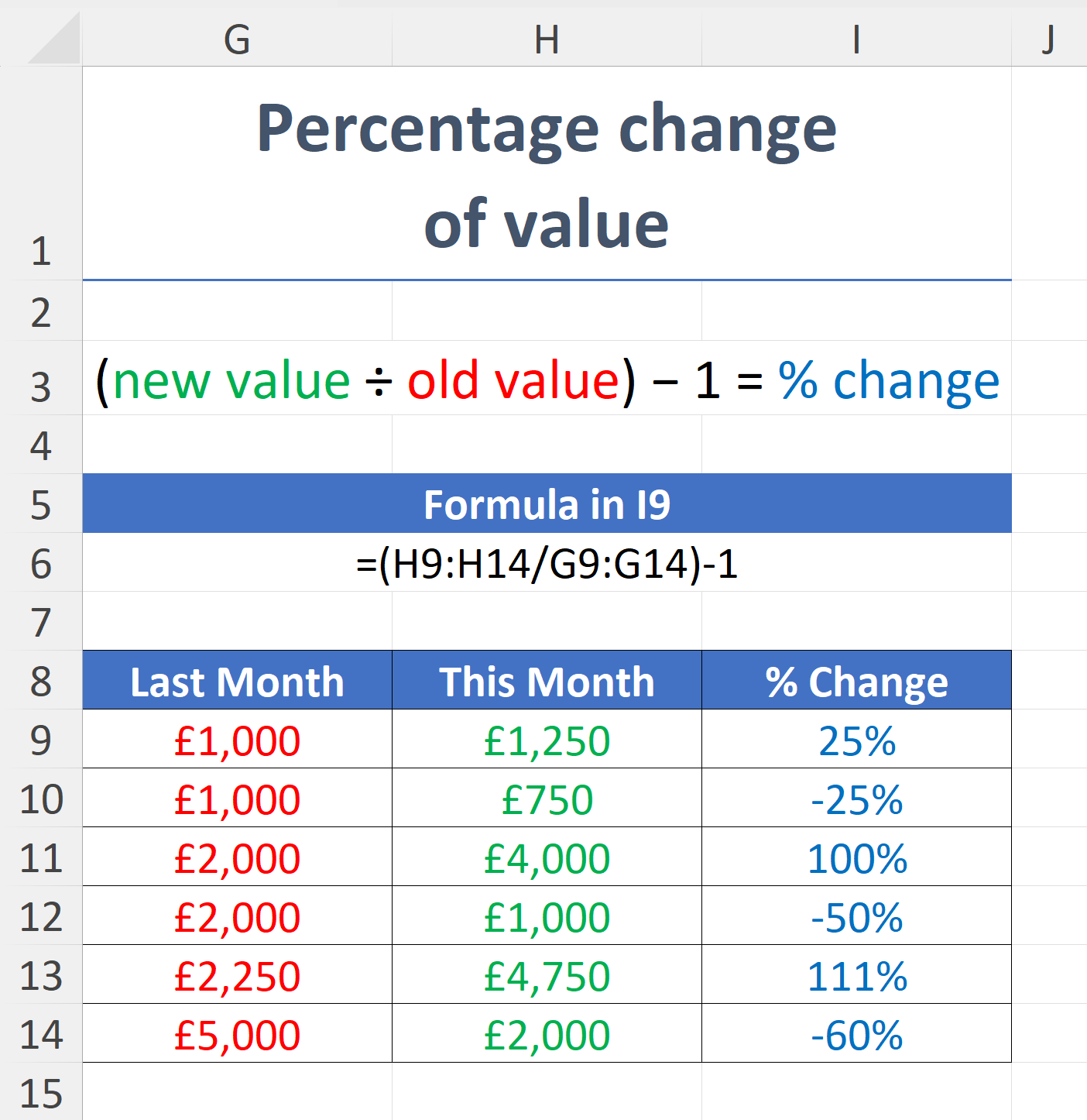Select the £1,250 cell
Screen dimensions: 1087x1120
[546, 740]
